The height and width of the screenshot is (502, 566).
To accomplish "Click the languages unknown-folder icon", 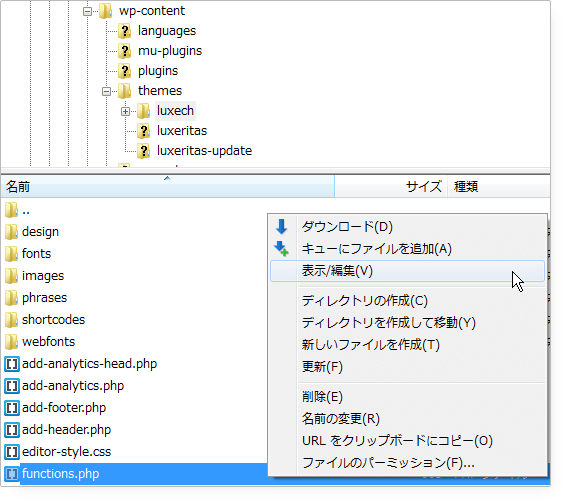I will point(125,31).
